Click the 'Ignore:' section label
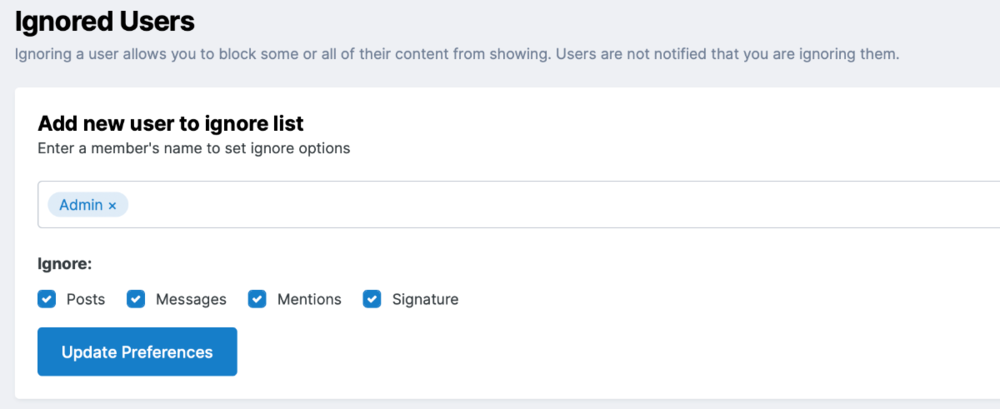The image size is (1000, 409). tap(64, 265)
